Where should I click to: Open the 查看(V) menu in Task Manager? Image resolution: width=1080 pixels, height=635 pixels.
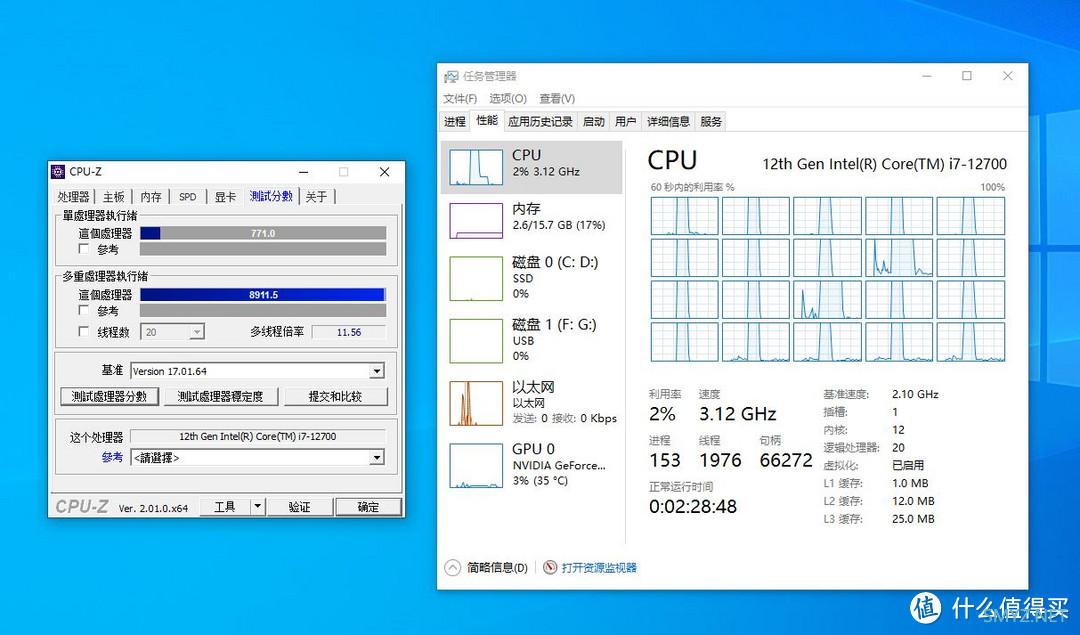pyautogui.click(x=557, y=98)
